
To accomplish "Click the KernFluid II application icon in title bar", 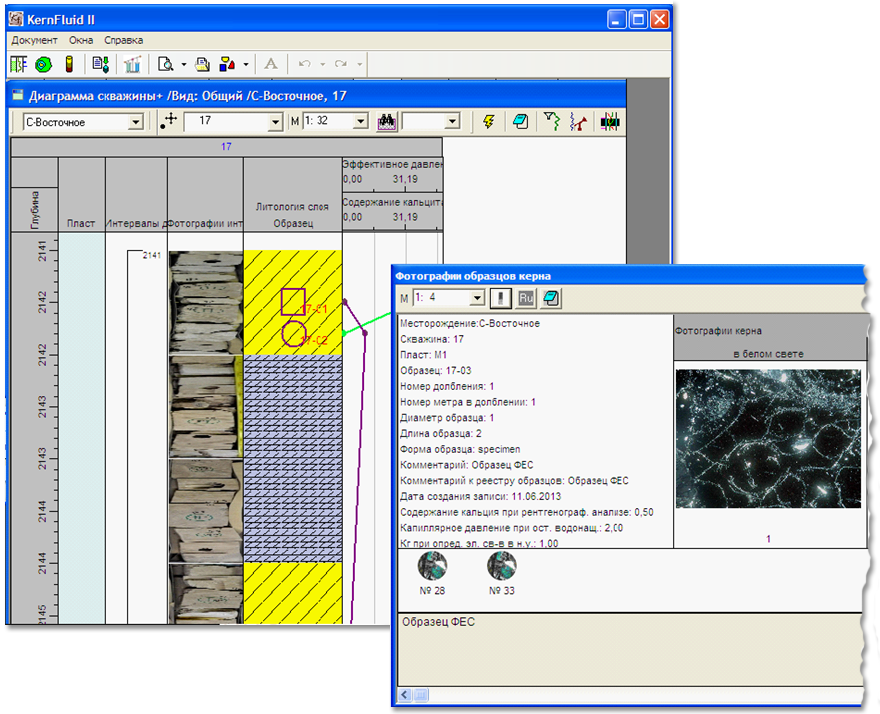I will point(16,20).
